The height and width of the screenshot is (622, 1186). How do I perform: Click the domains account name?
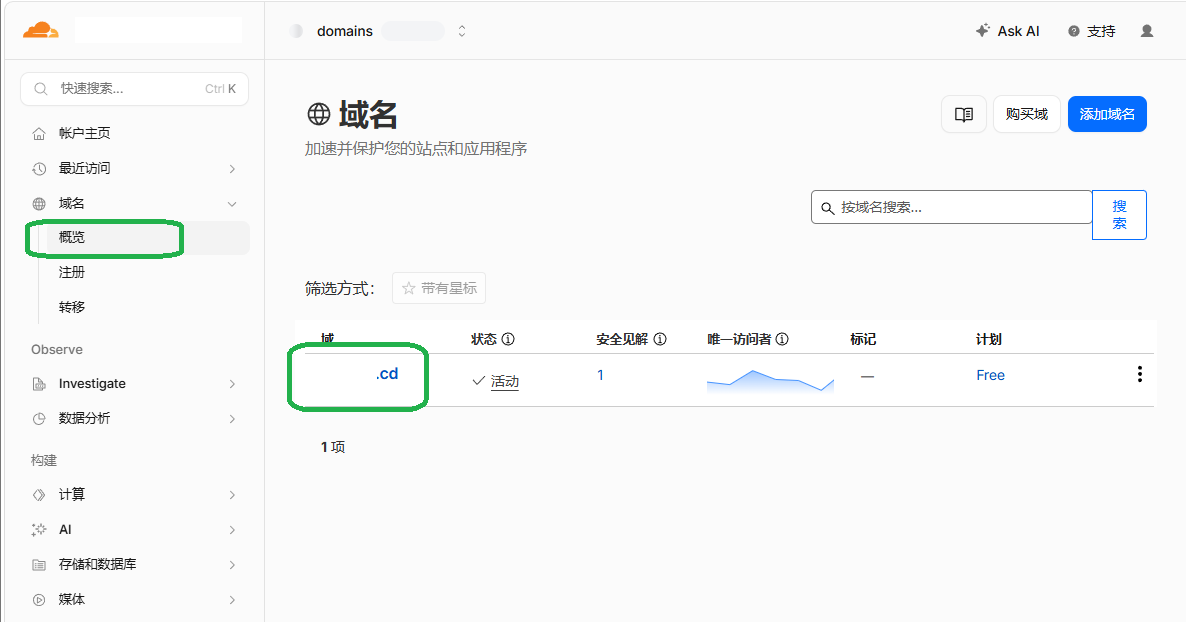pyautogui.click(x=345, y=31)
